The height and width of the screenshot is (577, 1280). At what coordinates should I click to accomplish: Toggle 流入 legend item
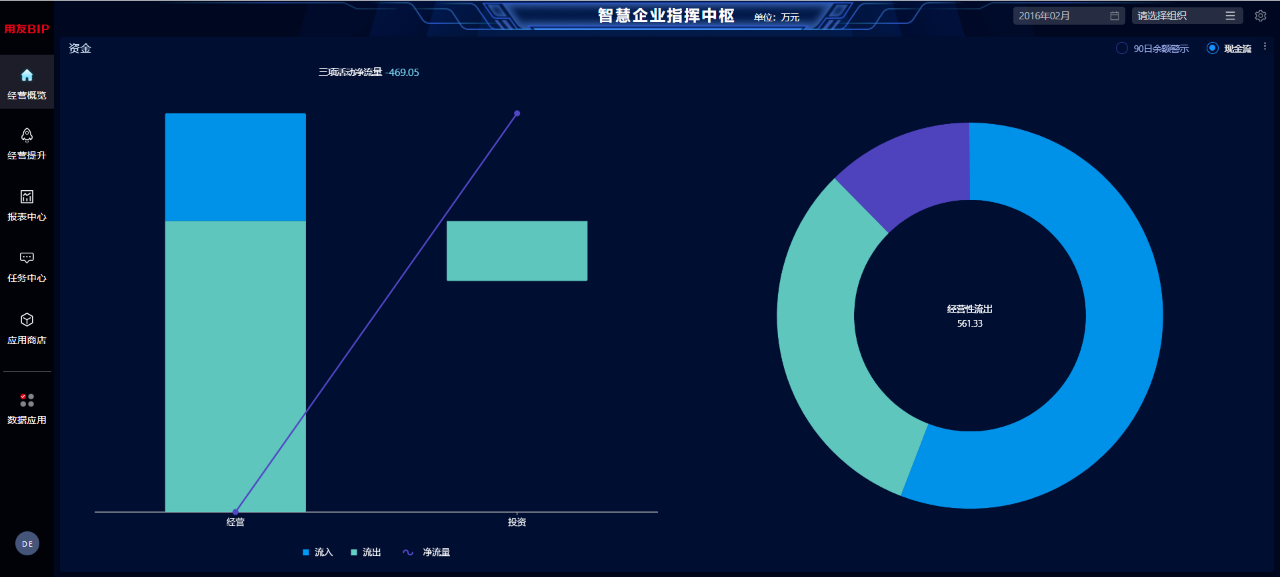(318, 552)
